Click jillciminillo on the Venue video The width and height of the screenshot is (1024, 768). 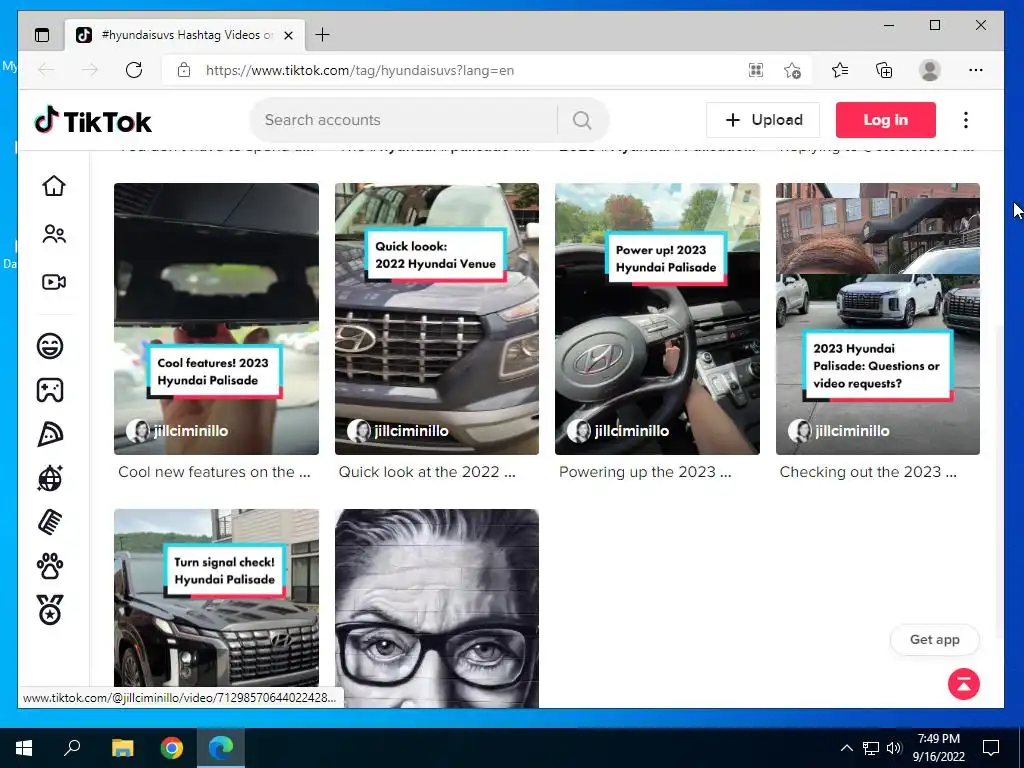[x=411, y=431]
